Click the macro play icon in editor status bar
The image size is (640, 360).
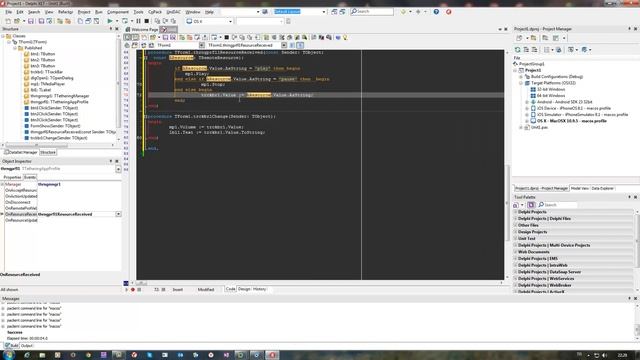coord(126,289)
